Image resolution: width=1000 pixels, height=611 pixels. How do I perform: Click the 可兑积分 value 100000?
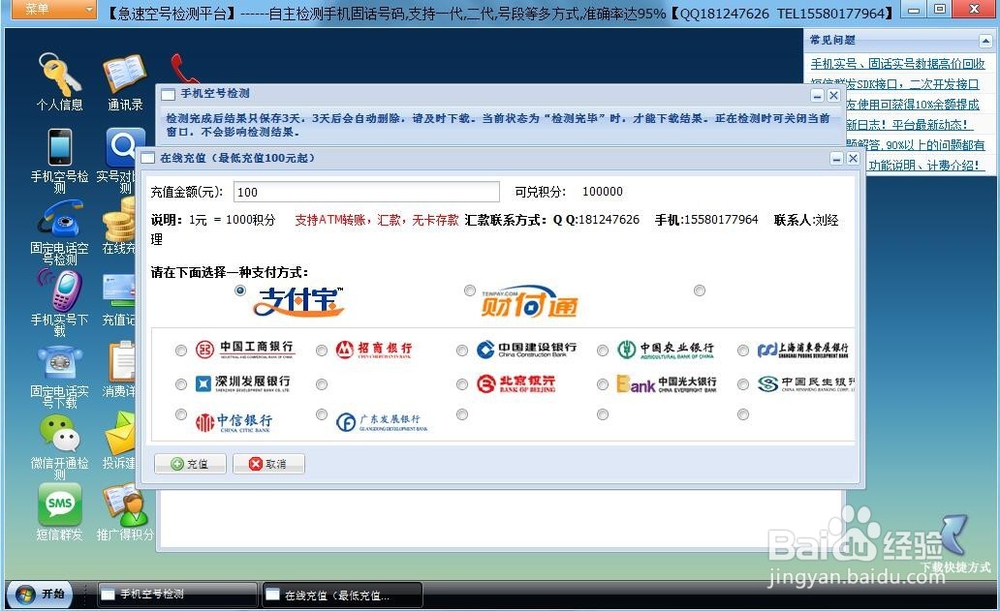tap(603, 191)
